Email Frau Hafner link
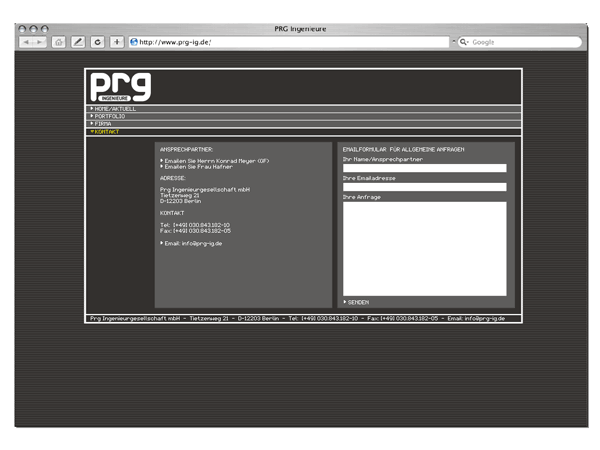600x450 pixels. [198, 167]
